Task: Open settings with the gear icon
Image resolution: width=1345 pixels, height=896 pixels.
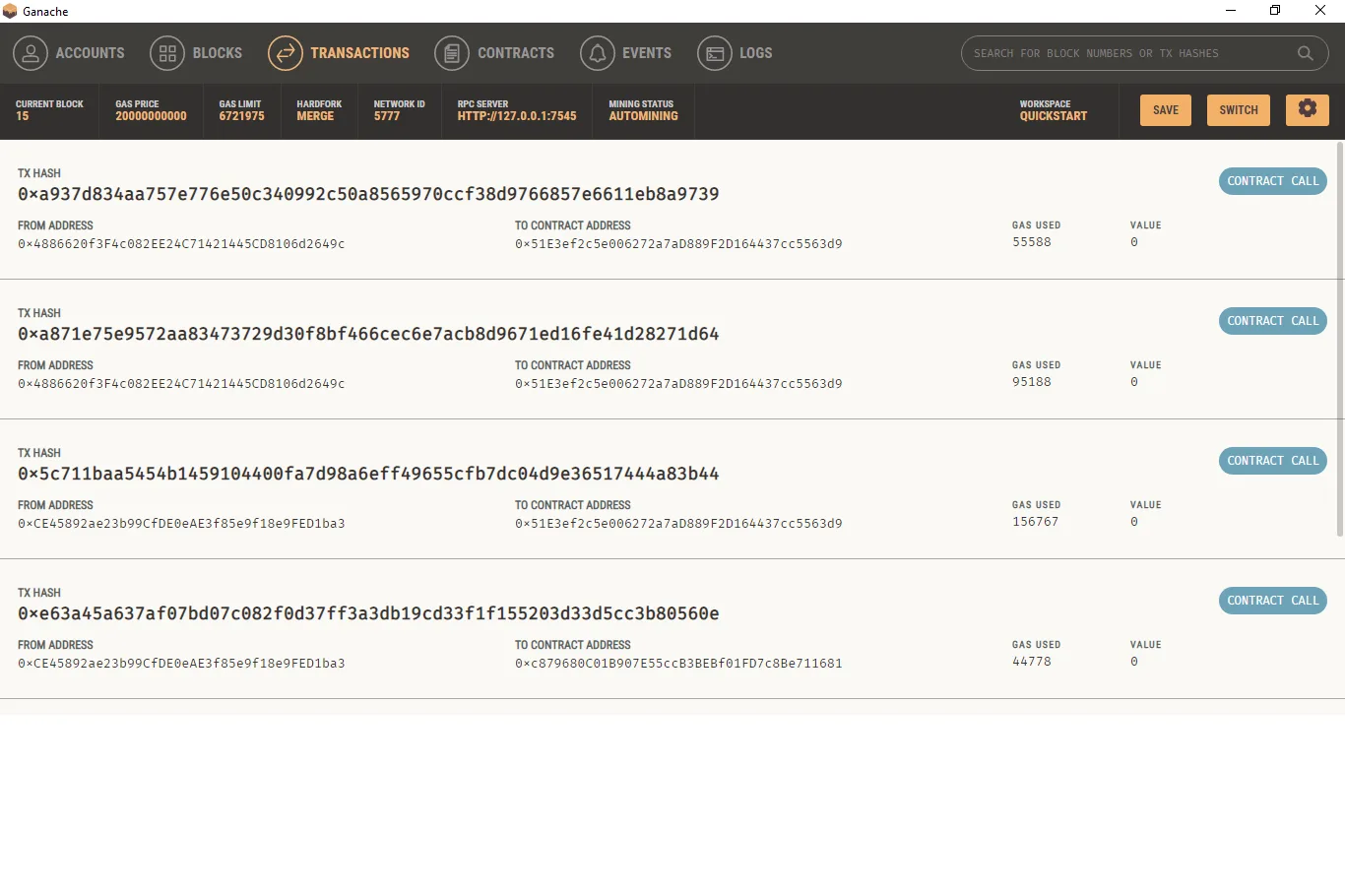Action: tap(1308, 109)
